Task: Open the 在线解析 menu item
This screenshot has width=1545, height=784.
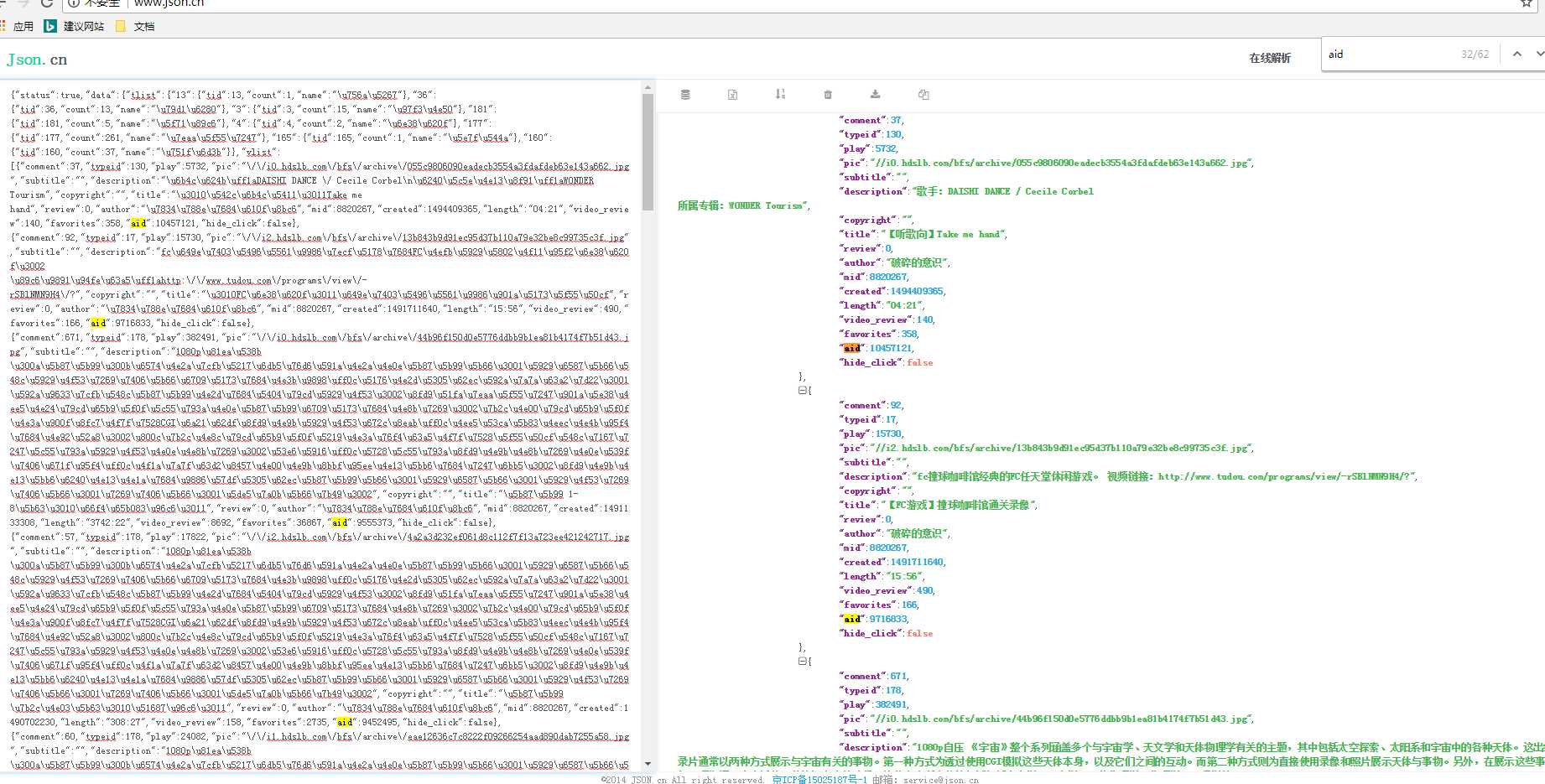Action: tap(1270, 58)
